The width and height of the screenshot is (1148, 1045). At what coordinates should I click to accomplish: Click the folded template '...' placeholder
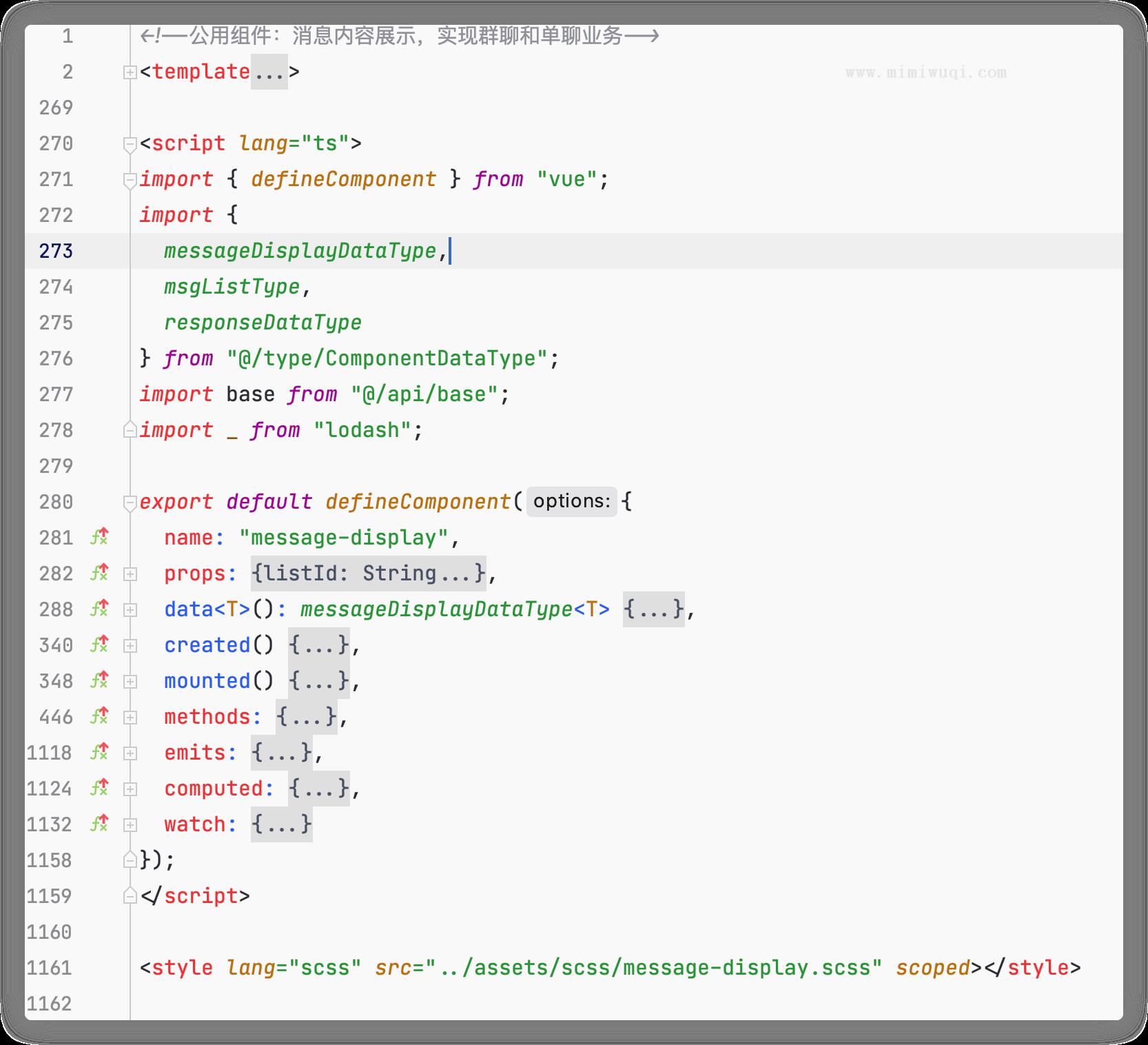click(x=269, y=72)
